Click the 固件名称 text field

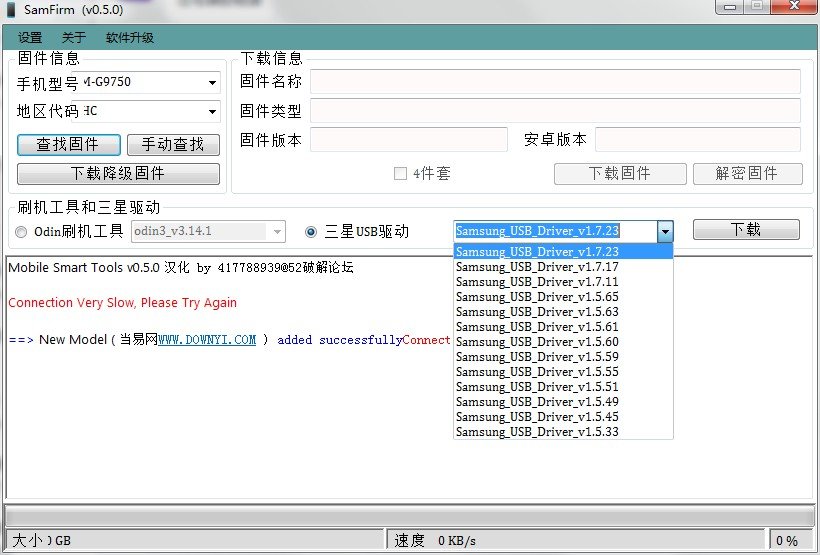click(555, 81)
